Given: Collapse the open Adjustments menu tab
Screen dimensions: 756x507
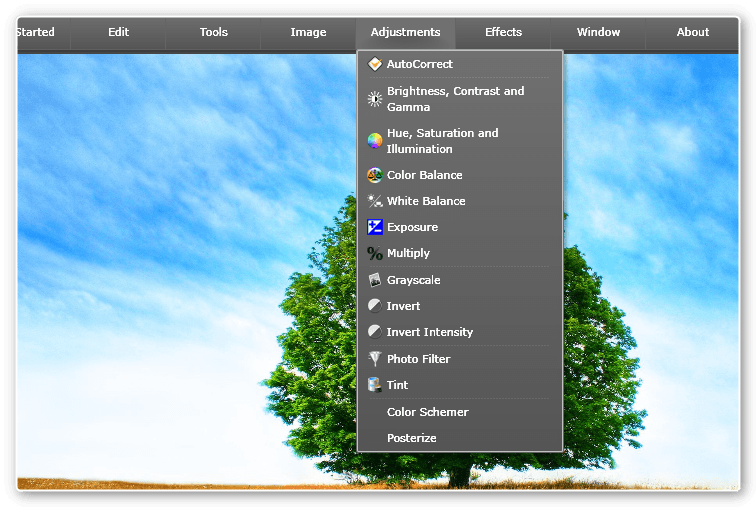Looking at the screenshot, I should coord(405,32).
